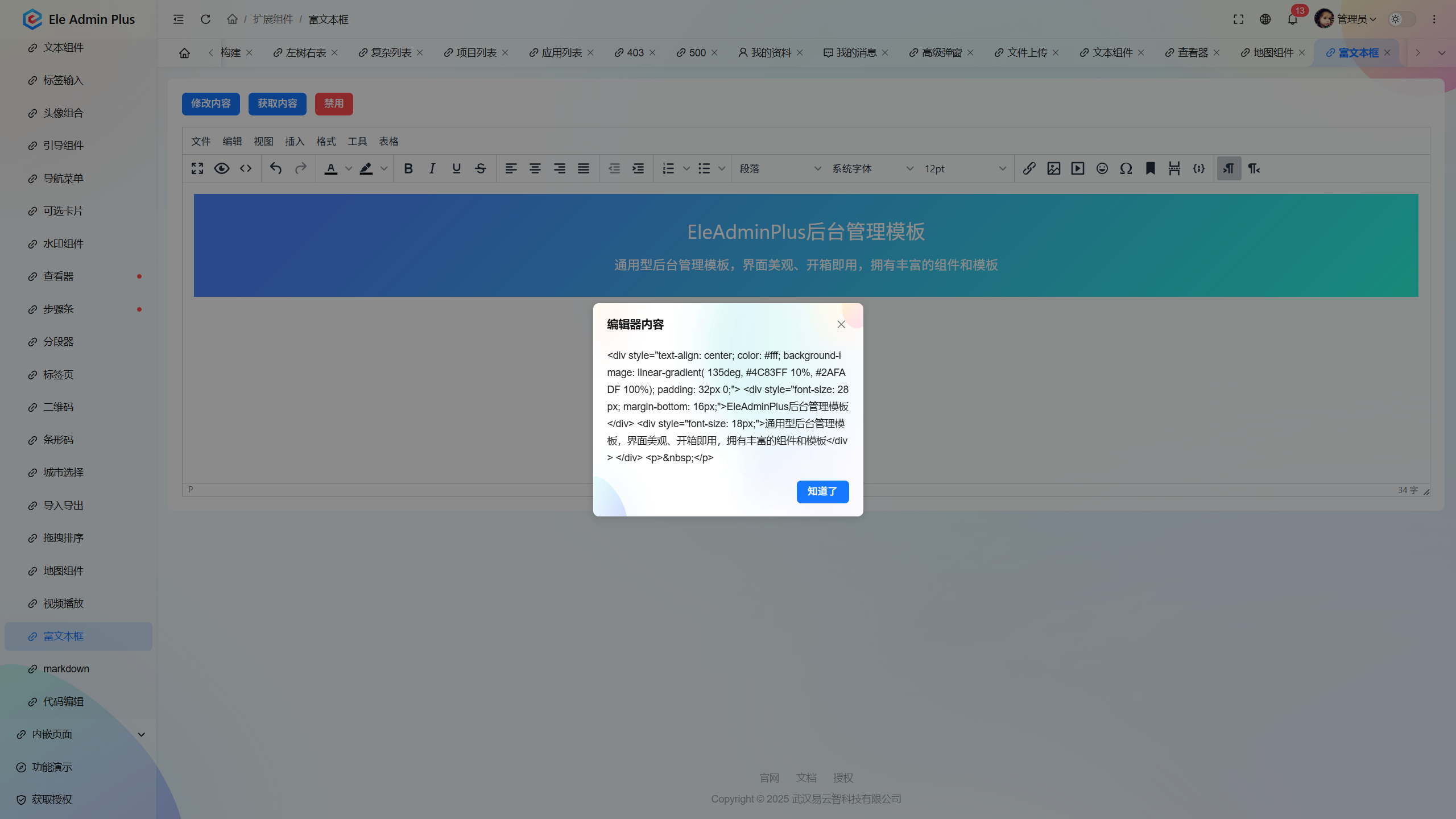The image size is (1456, 819).
Task: Click the editor fullscreen icon
Action: pyautogui.click(x=197, y=168)
